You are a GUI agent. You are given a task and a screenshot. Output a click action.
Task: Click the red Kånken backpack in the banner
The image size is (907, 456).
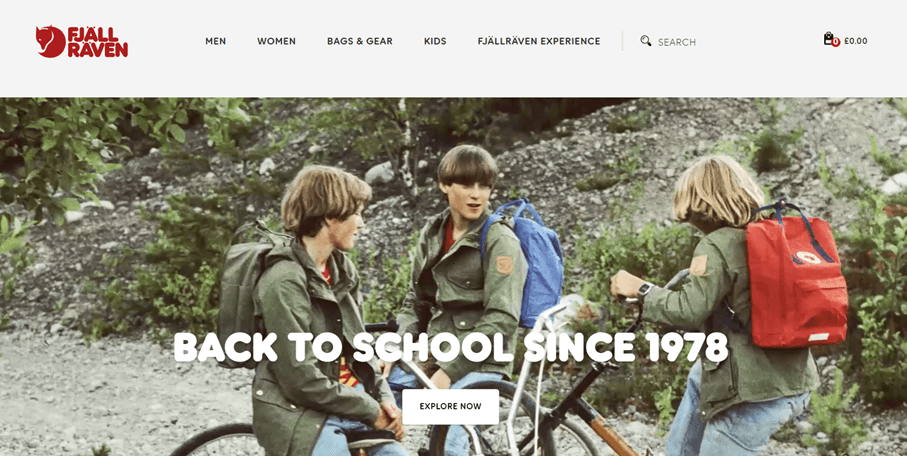click(x=797, y=279)
